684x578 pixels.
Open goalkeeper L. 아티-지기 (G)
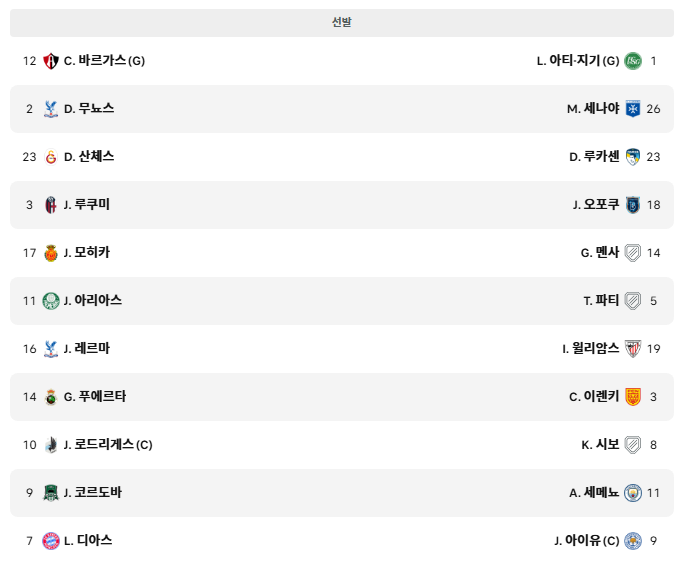click(x=578, y=61)
